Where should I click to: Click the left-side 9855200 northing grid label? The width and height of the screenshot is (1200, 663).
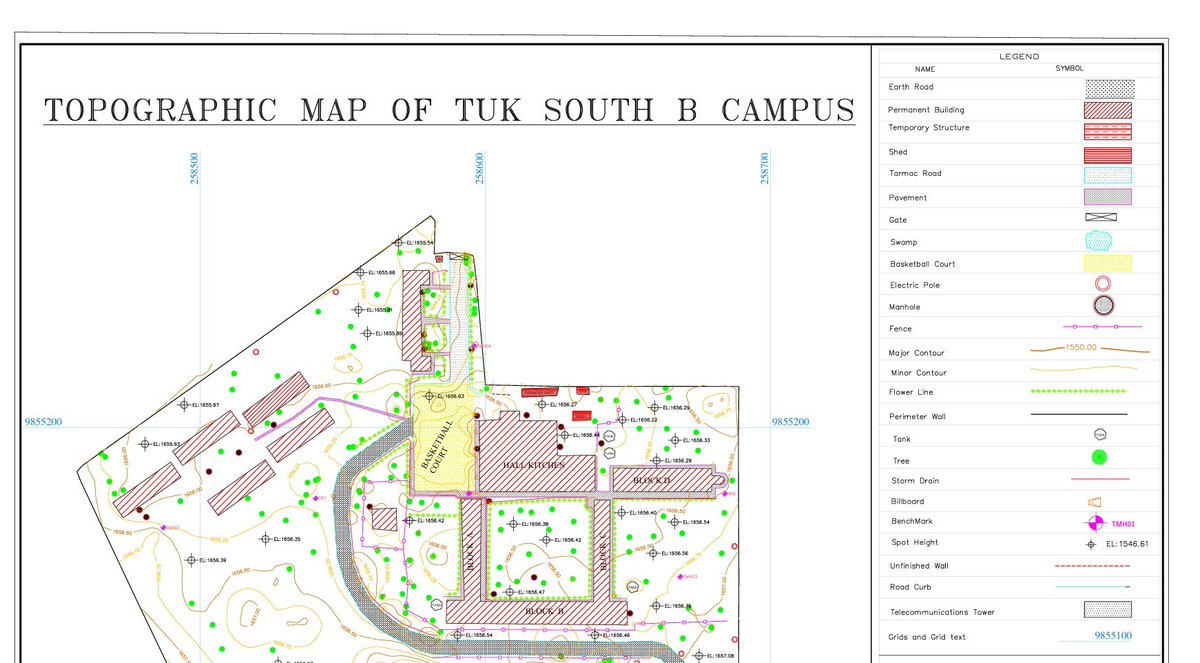click(x=43, y=422)
